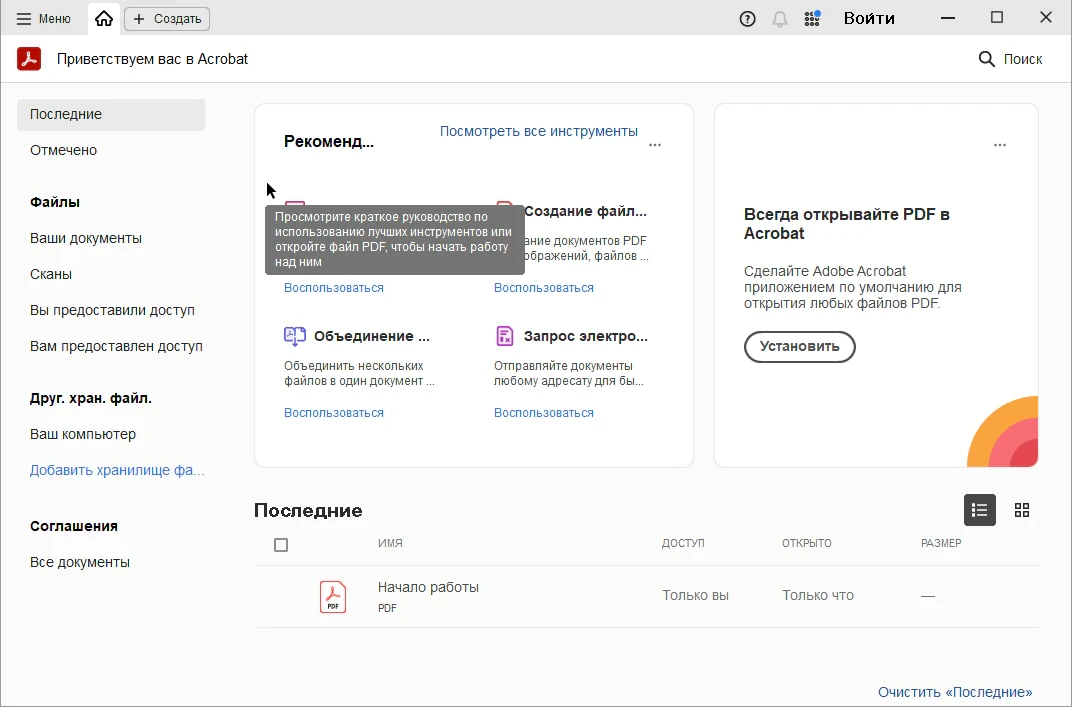The image size is (1072, 707).
Task: Click the ОТКРЫТО column header
Action: (x=807, y=543)
